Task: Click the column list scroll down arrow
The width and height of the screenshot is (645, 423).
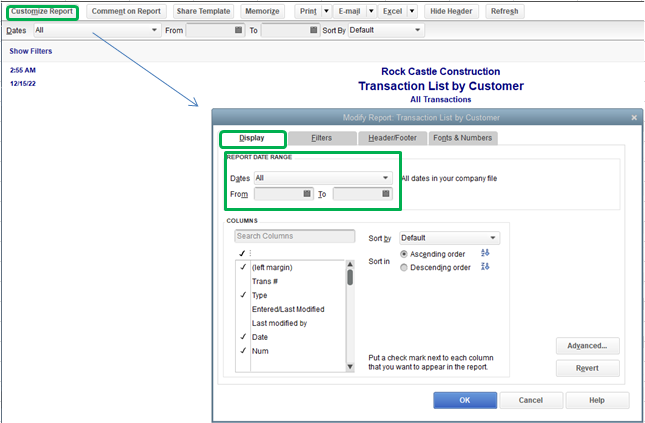Action: (350, 367)
